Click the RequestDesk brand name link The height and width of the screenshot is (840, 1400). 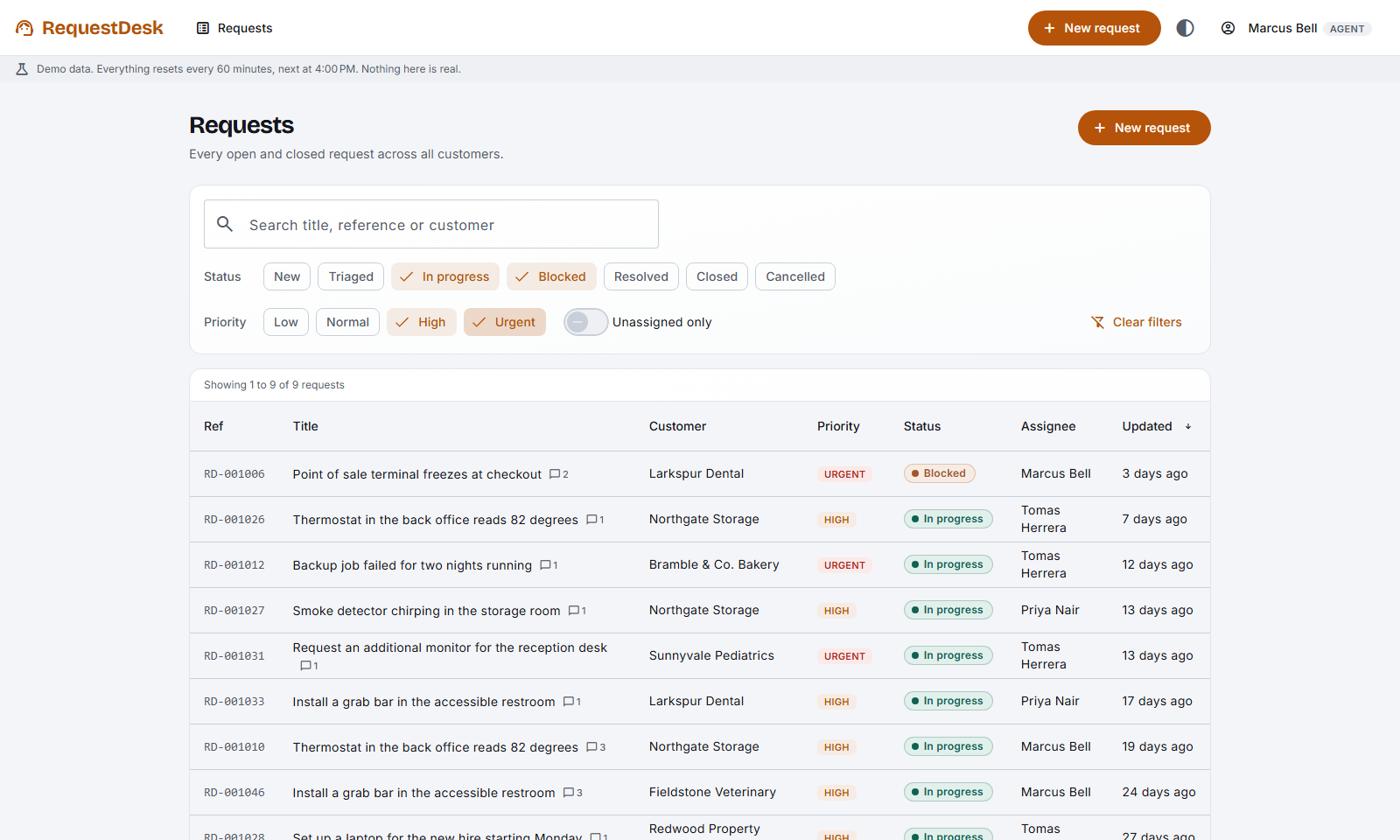tap(102, 28)
